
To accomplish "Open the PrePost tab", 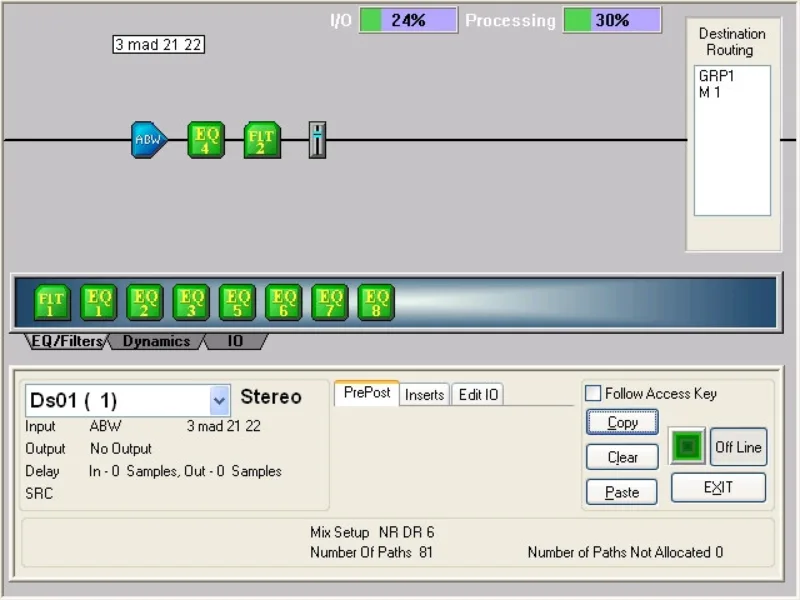I will tap(367, 393).
